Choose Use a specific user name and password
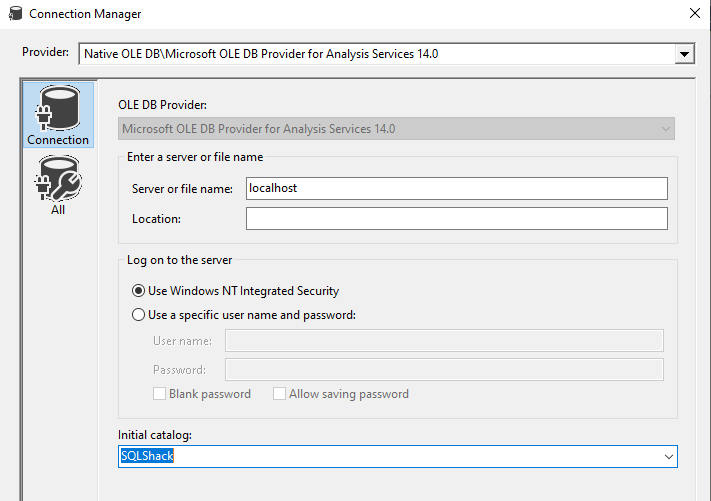 (x=138, y=315)
